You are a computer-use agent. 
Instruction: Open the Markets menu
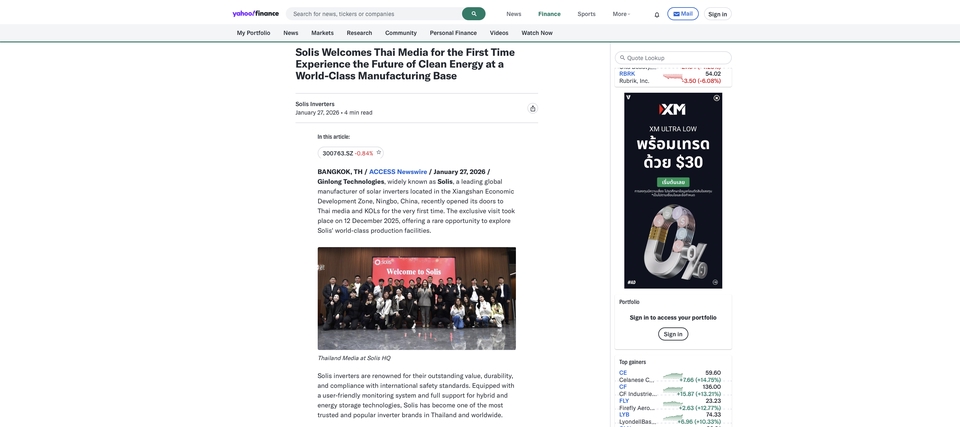[322, 33]
